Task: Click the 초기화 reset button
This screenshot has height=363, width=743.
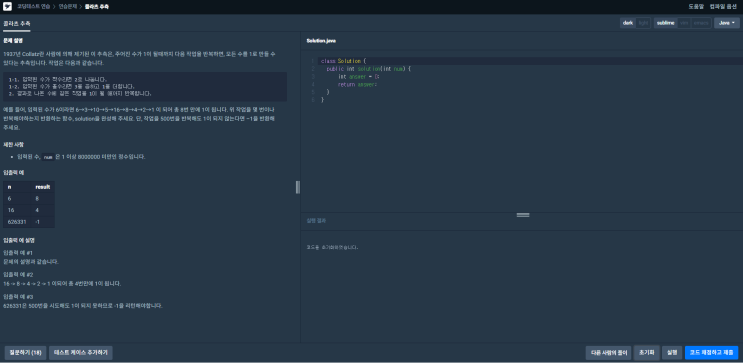Action: (646, 353)
